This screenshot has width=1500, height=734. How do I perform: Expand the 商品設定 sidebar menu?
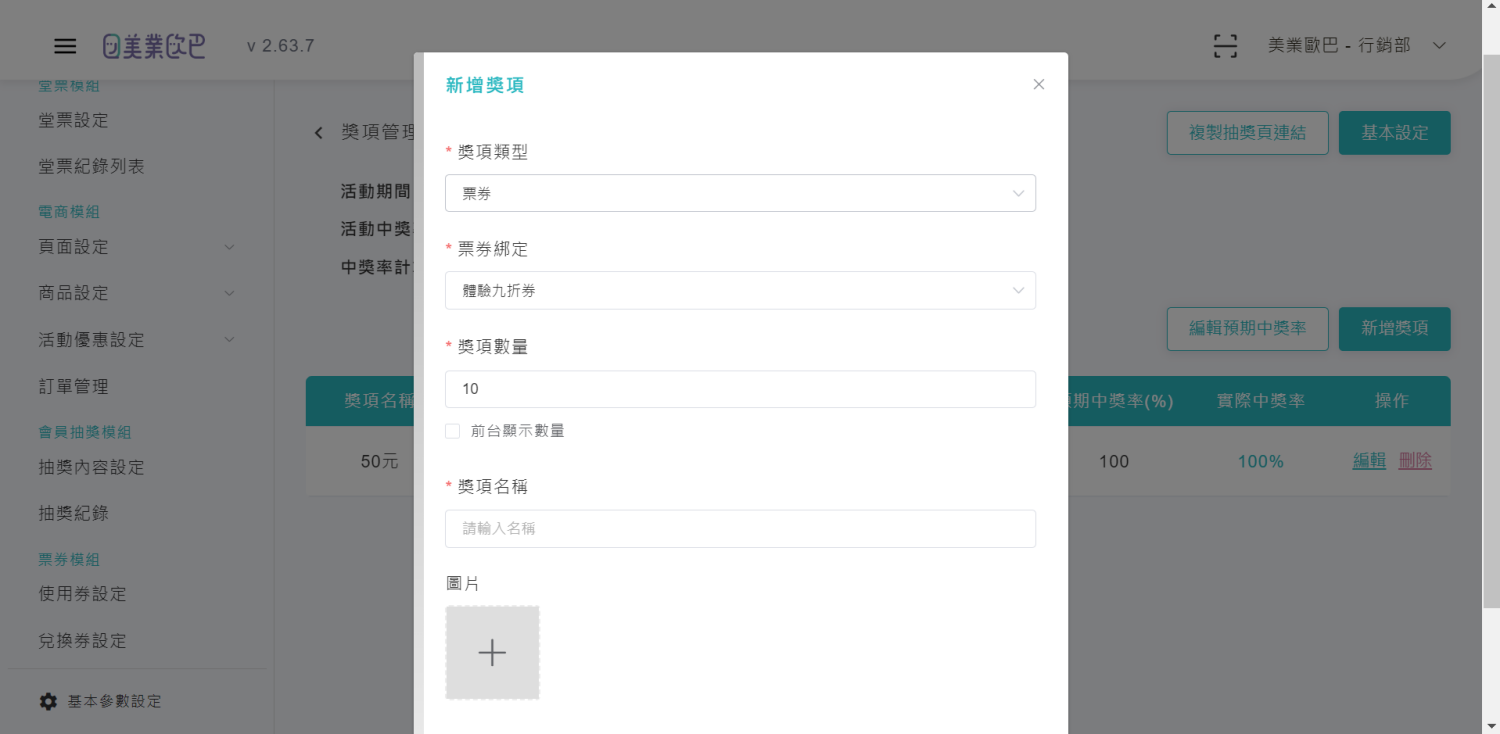click(137, 293)
